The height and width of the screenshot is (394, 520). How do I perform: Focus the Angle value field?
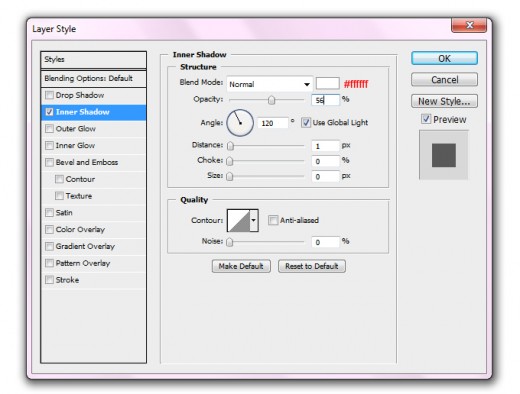(x=273, y=123)
